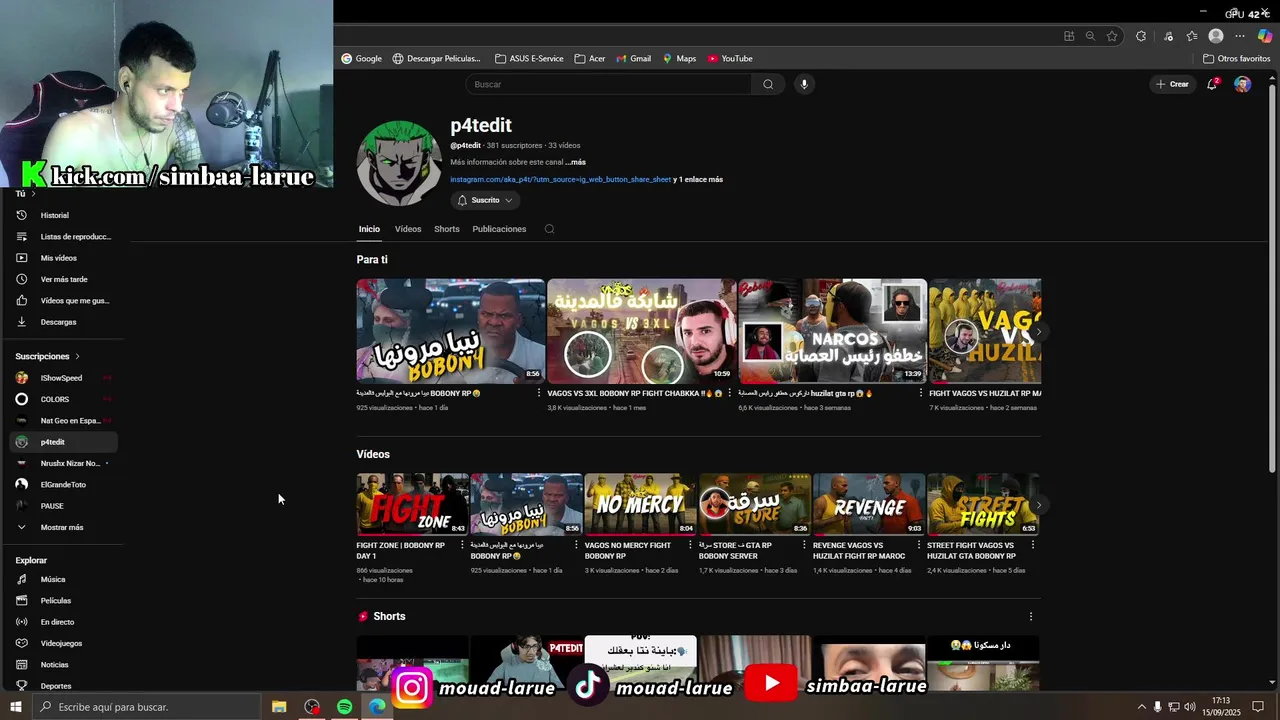
Task: Open YouTube notifications bell
Action: (1212, 84)
